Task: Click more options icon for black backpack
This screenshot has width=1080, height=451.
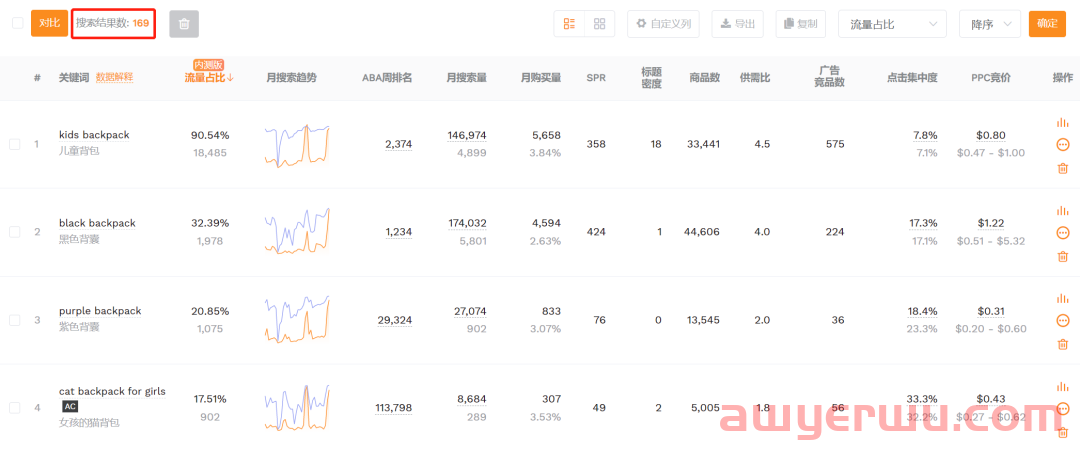Action: [x=1062, y=233]
